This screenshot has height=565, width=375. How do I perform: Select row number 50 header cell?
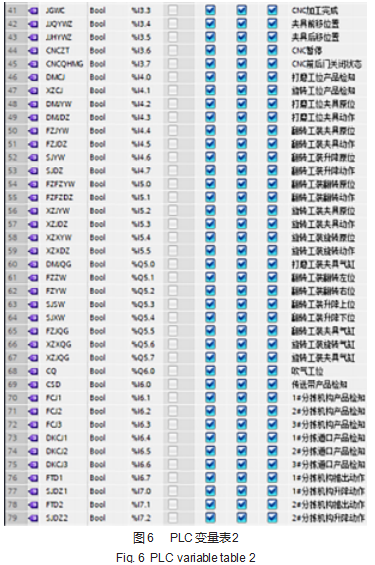coord(13,131)
